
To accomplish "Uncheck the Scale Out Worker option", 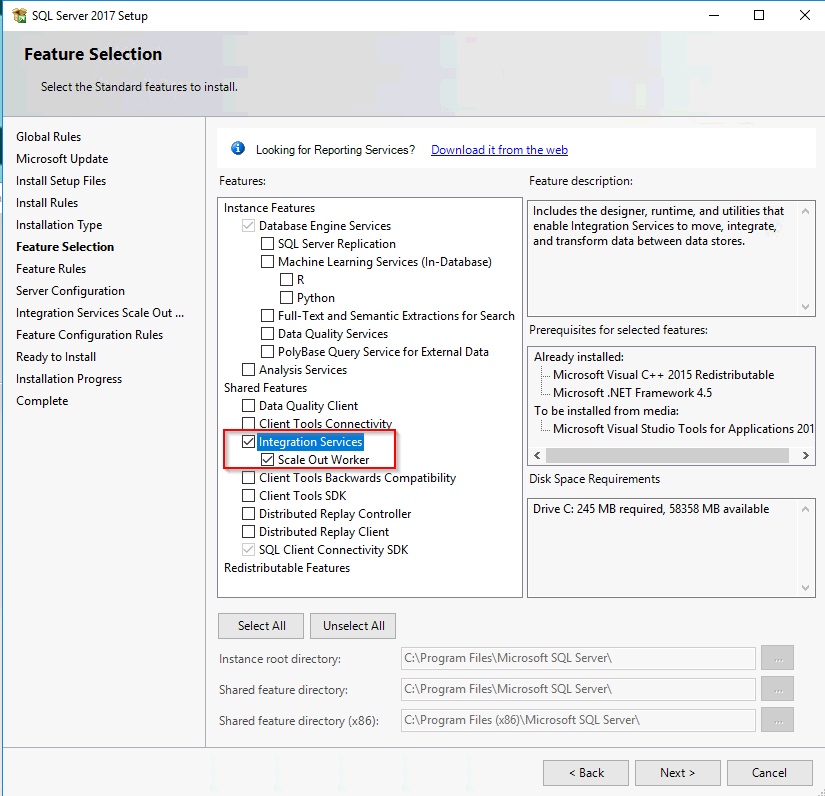I will click(266, 459).
